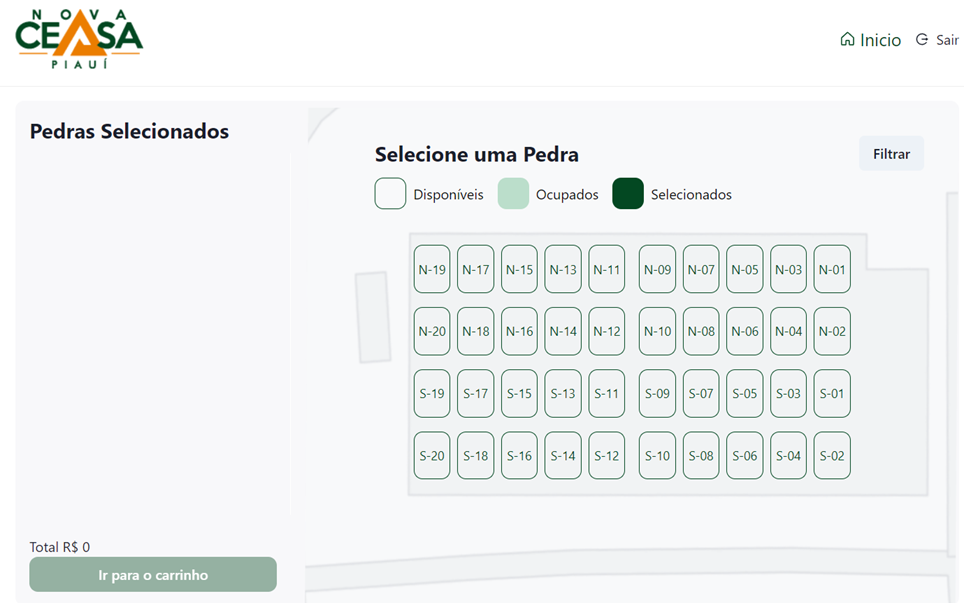
Task: Pick stall S-16 on the map
Action: (x=519, y=456)
